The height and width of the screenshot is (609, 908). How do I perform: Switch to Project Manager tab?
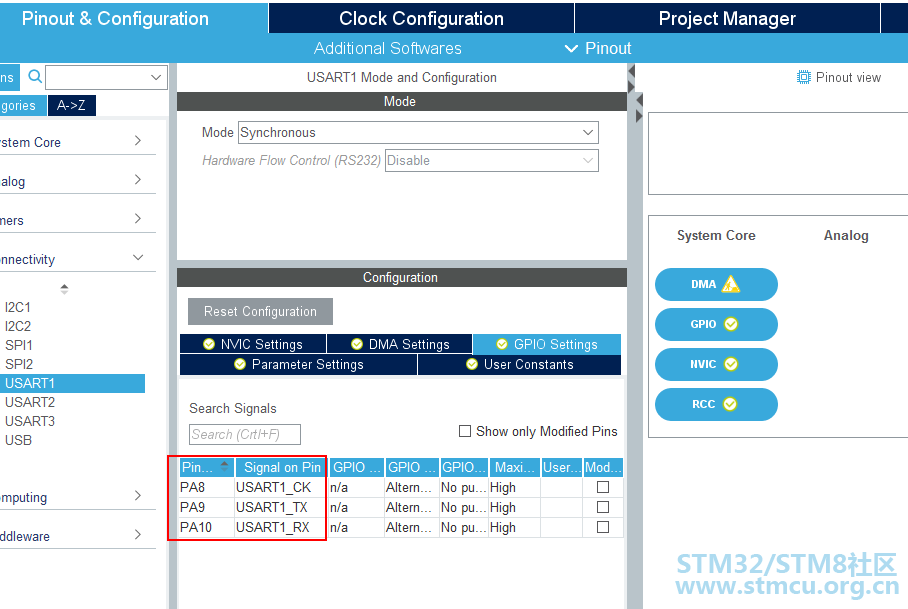pyautogui.click(x=727, y=19)
